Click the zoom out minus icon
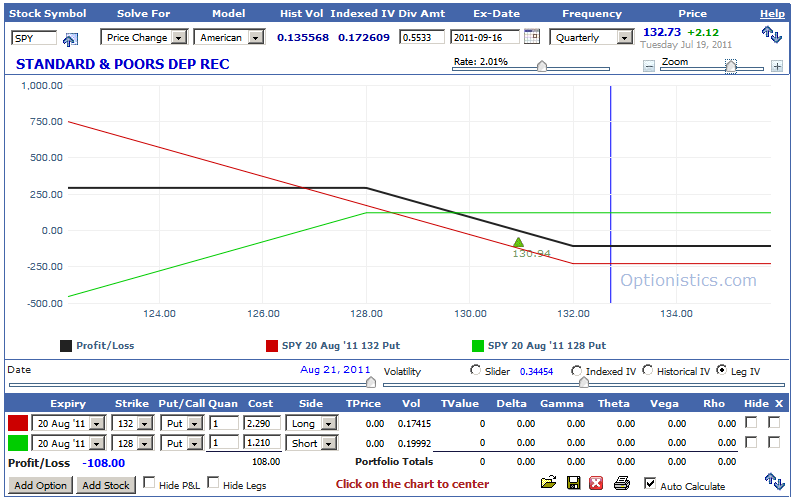 coord(649,66)
